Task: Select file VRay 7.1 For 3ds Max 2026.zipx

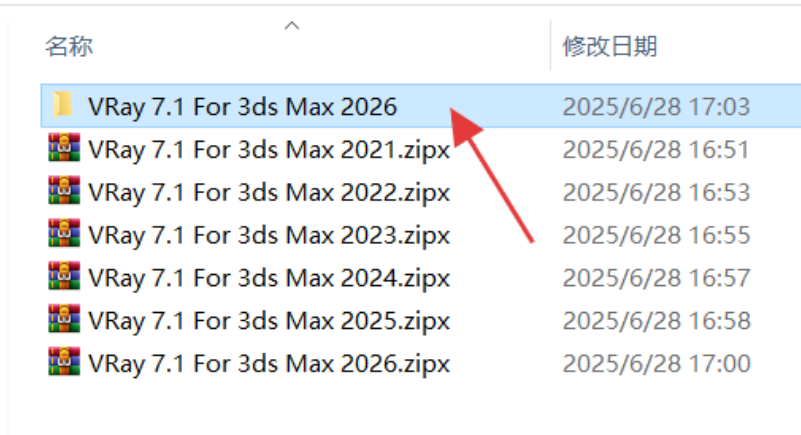Action: [269, 364]
